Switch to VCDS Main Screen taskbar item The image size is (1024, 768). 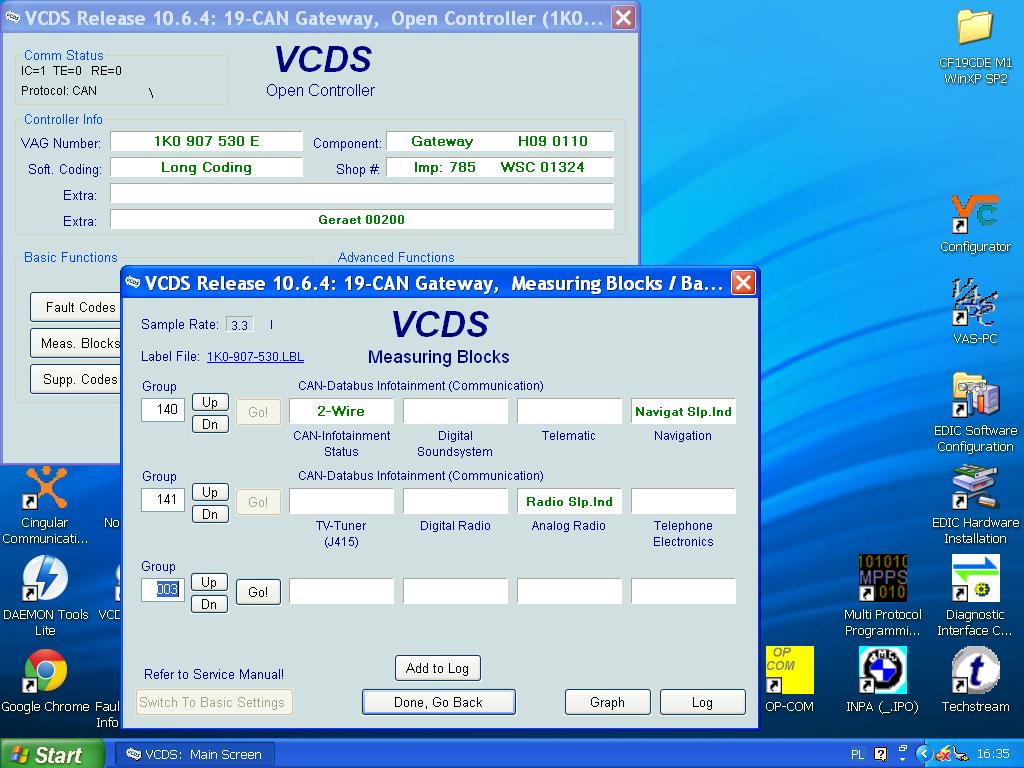click(x=195, y=754)
